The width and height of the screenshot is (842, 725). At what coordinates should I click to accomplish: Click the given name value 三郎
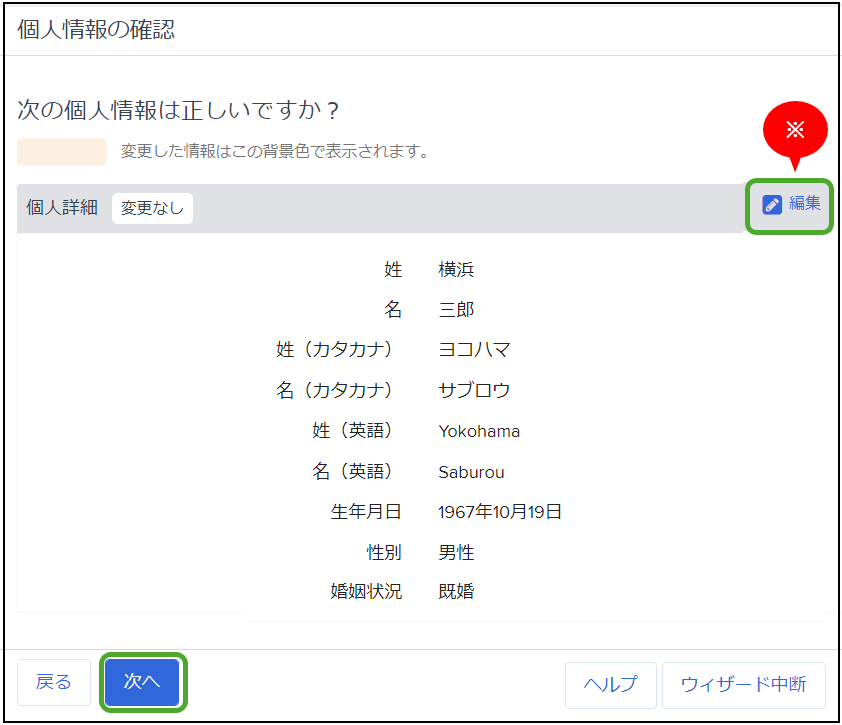pos(456,310)
